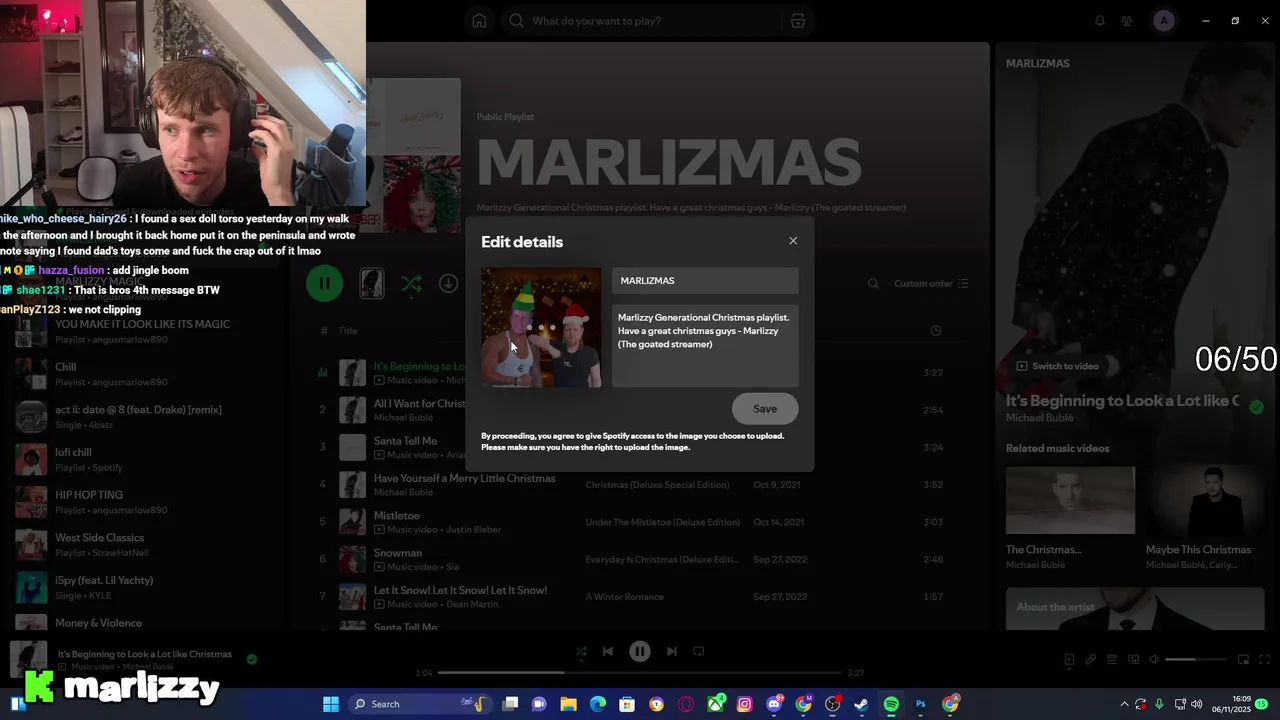The height and width of the screenshot is (720, 1280).
Task: Open the Browse icon in search bar
Action: pyautogui.click(x=797, y=21)
